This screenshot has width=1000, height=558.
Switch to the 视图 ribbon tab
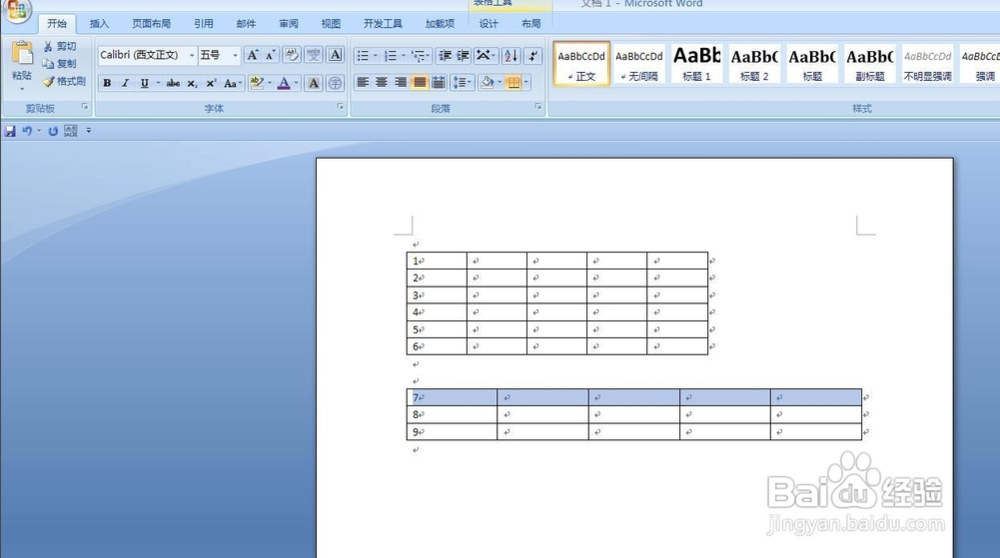[x=330, y=24]
